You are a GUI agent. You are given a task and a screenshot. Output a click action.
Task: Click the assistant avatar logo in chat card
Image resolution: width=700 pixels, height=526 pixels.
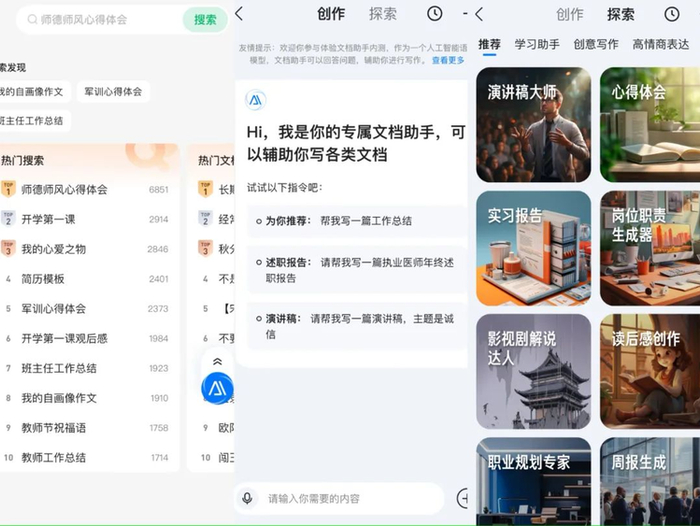coord(256,100)
